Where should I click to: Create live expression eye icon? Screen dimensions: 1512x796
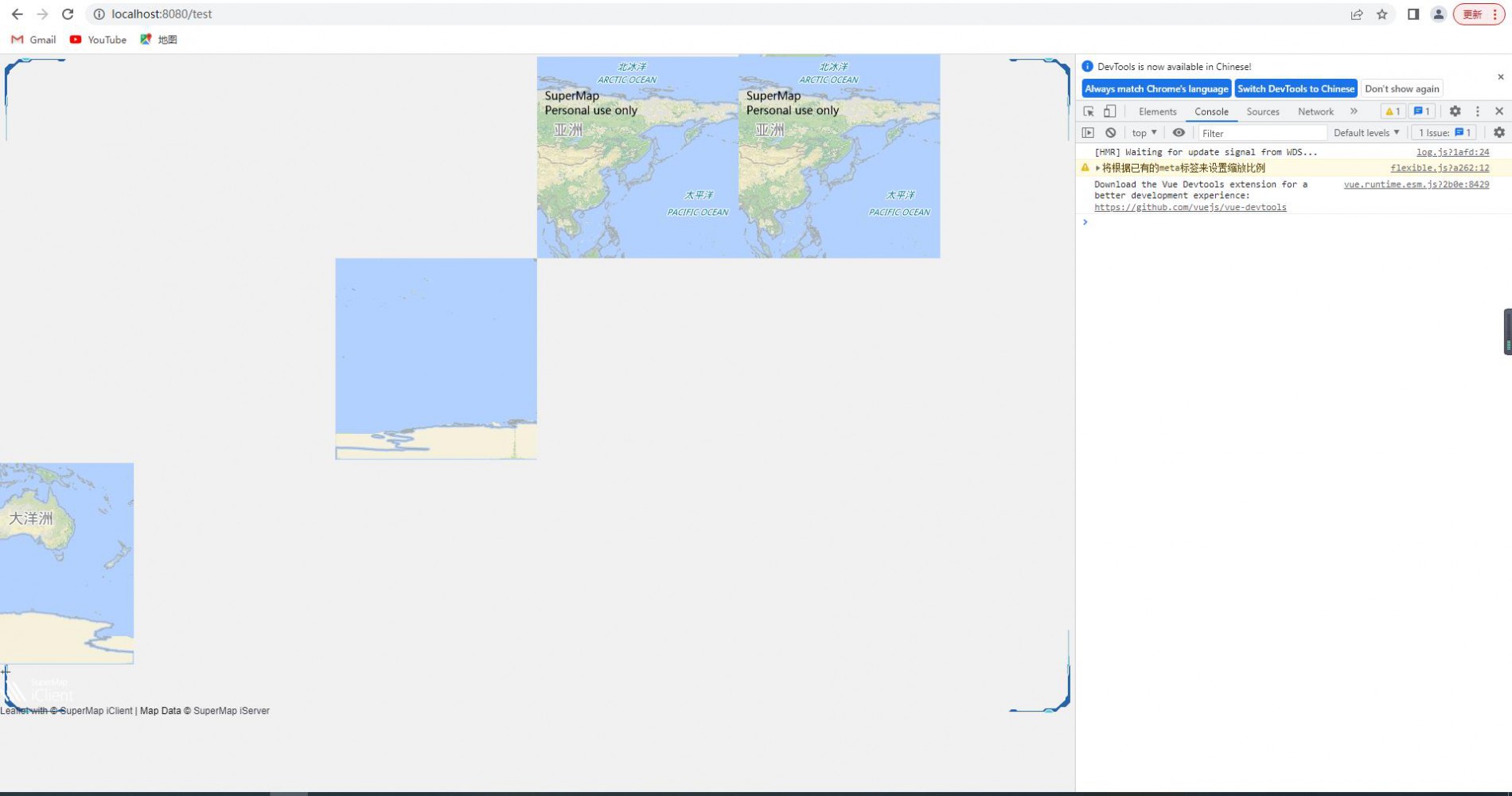1179,133
